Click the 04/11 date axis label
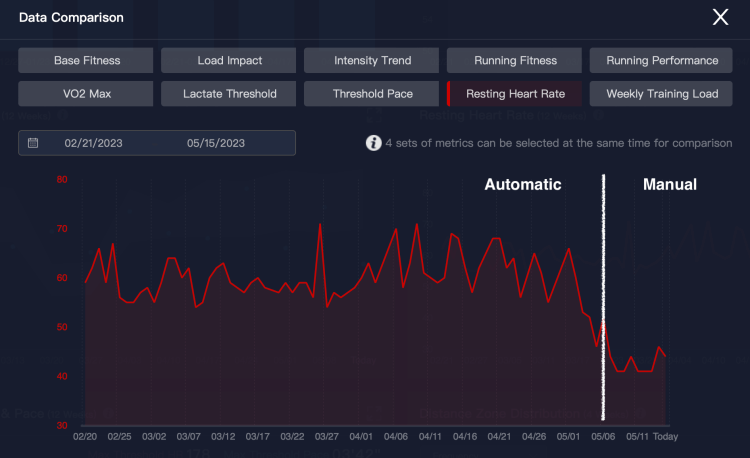The width and height of the screenshot is (750, 458). pyautogui.click(x=430, y=436)
